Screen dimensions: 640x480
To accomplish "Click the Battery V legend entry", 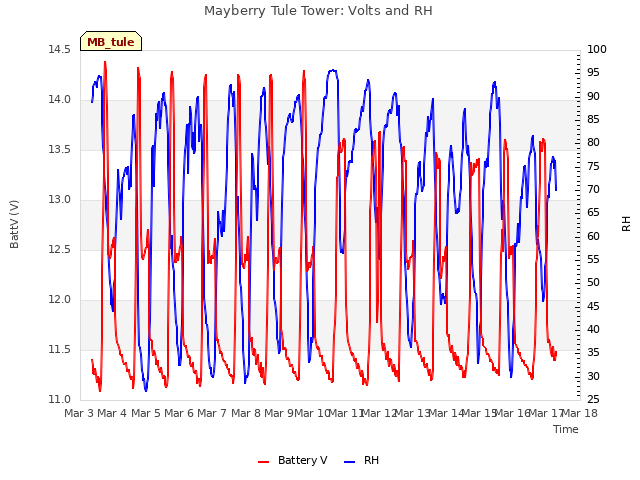I will click(293, 460).
